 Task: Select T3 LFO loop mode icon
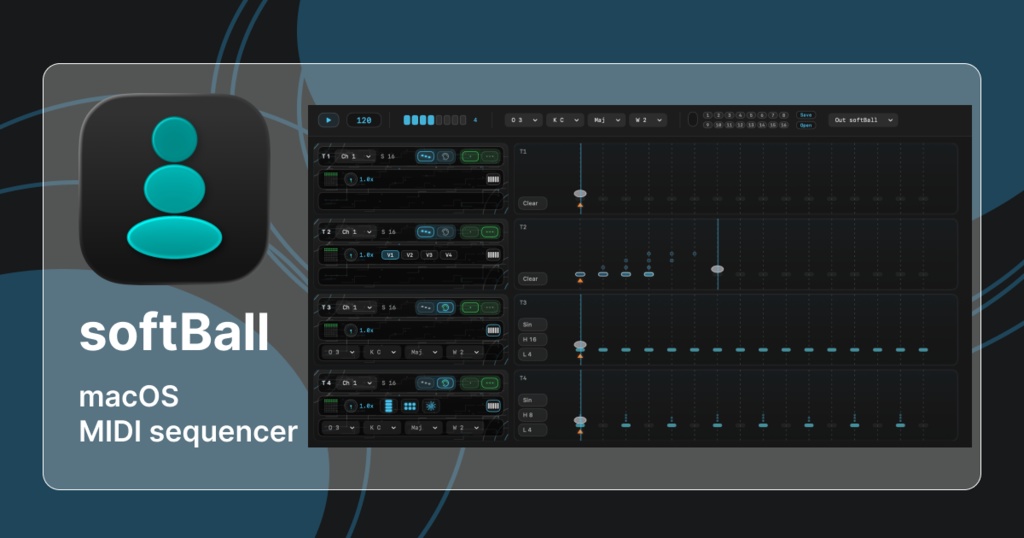pyautogui.click(x=445, y=308)
